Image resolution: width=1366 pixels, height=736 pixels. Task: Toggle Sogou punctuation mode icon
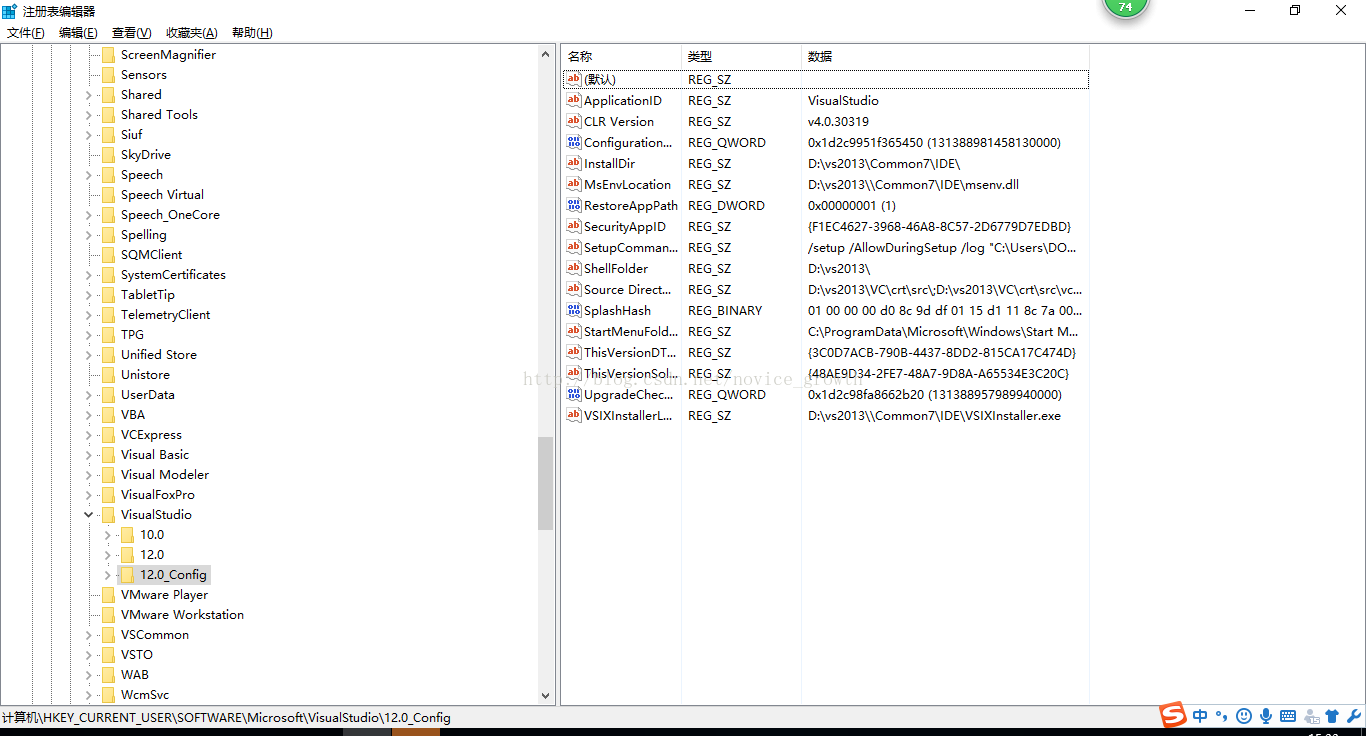1222,716
